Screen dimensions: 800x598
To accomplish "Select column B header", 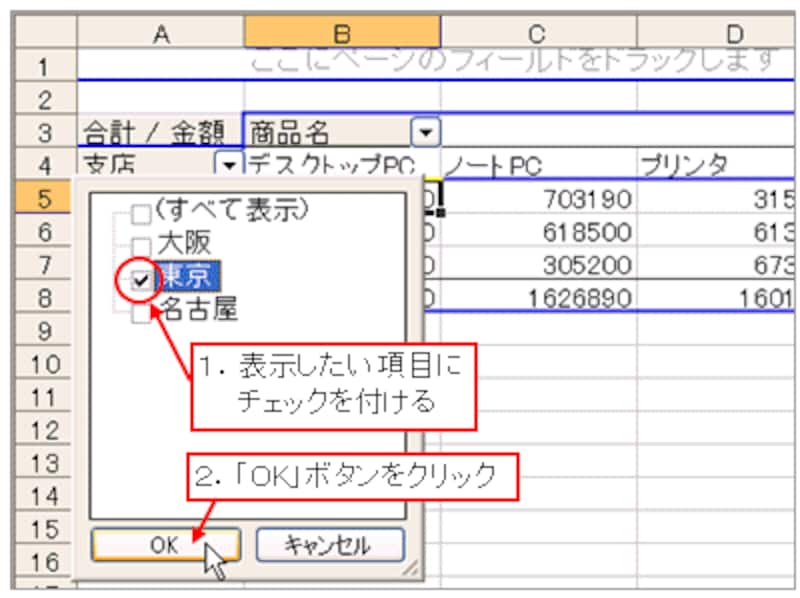I will 342,34.
